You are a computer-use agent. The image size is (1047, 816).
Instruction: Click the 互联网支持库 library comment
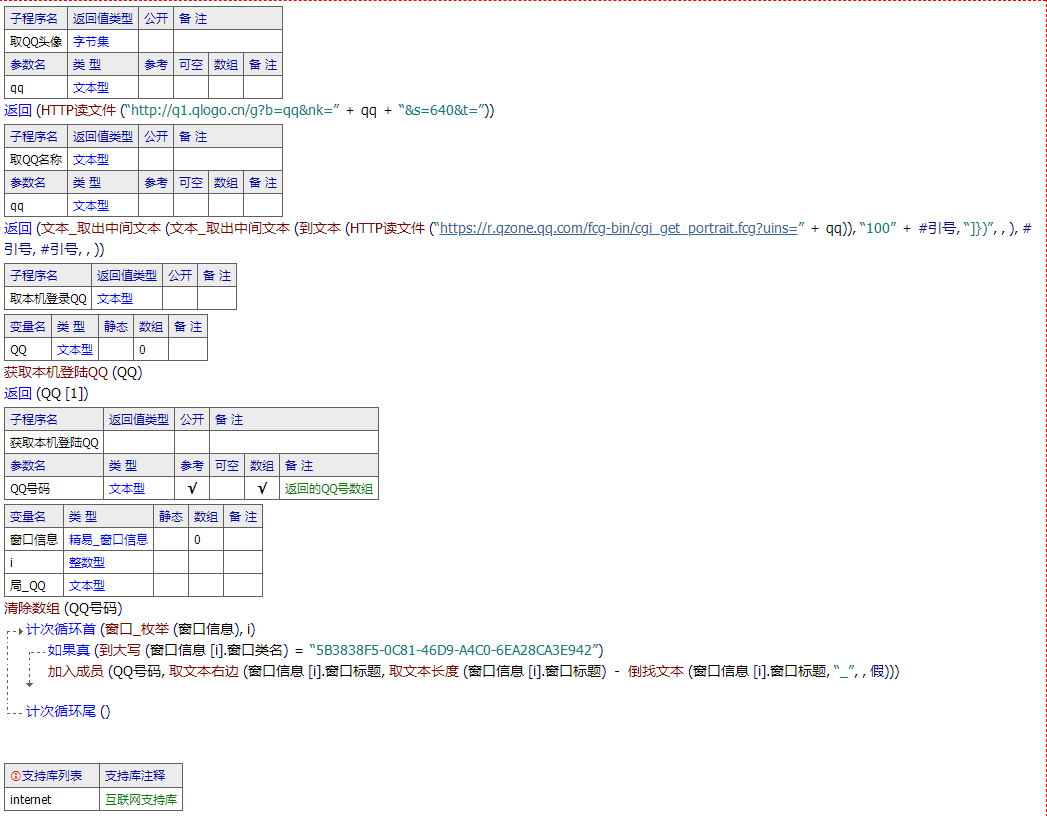[141, 800]
